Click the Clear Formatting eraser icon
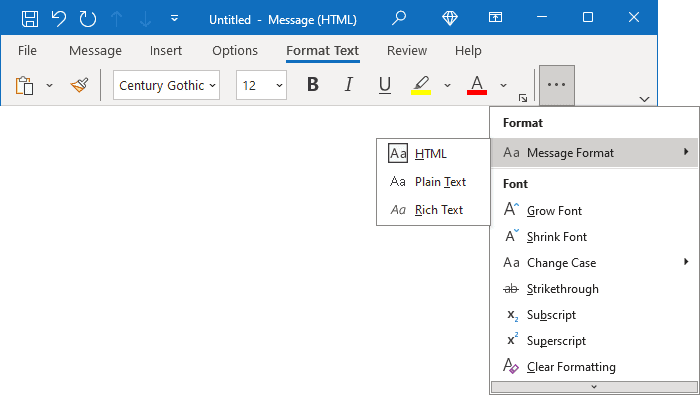 (x=511, y=366)
